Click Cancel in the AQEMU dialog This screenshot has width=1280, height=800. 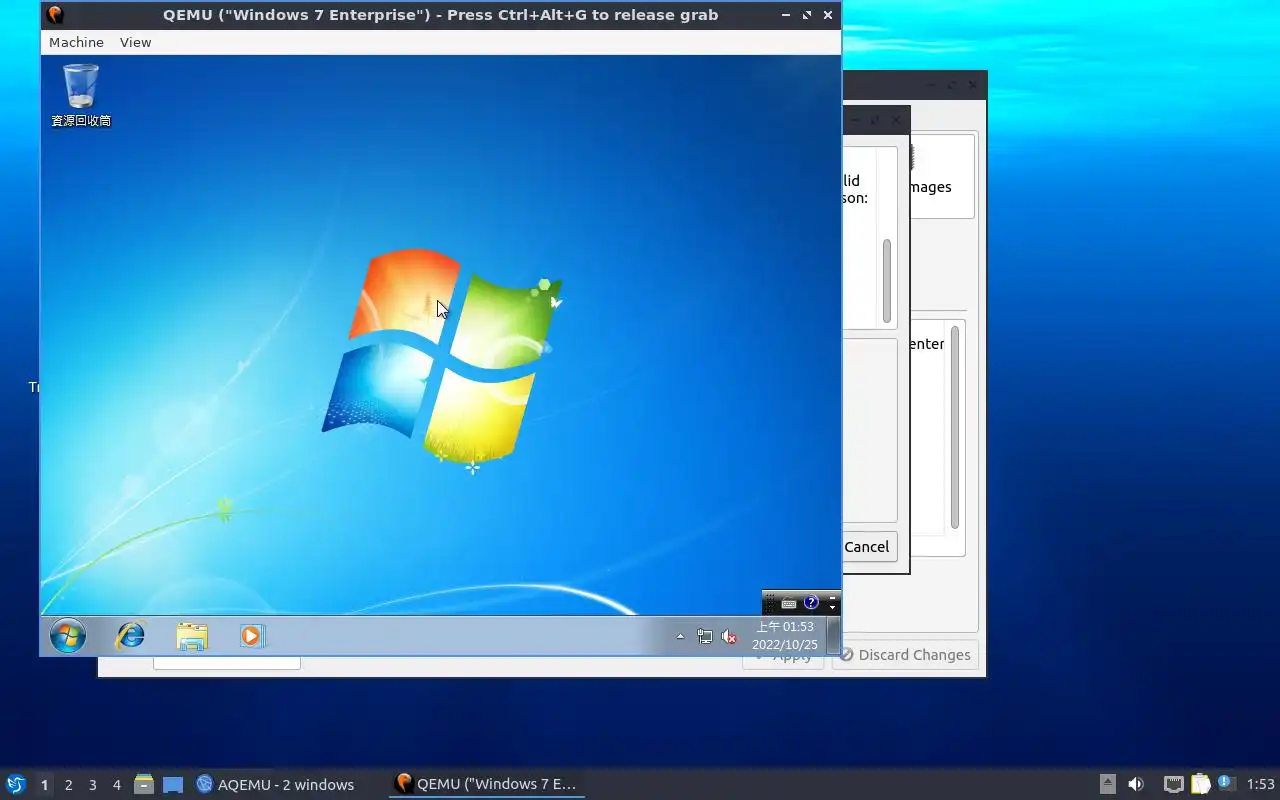867,547
